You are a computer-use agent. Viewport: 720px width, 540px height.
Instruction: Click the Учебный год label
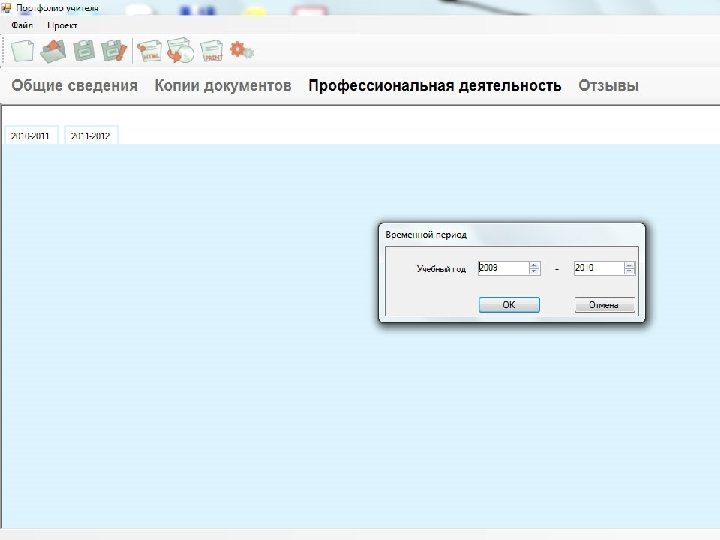tap(441, 269)
